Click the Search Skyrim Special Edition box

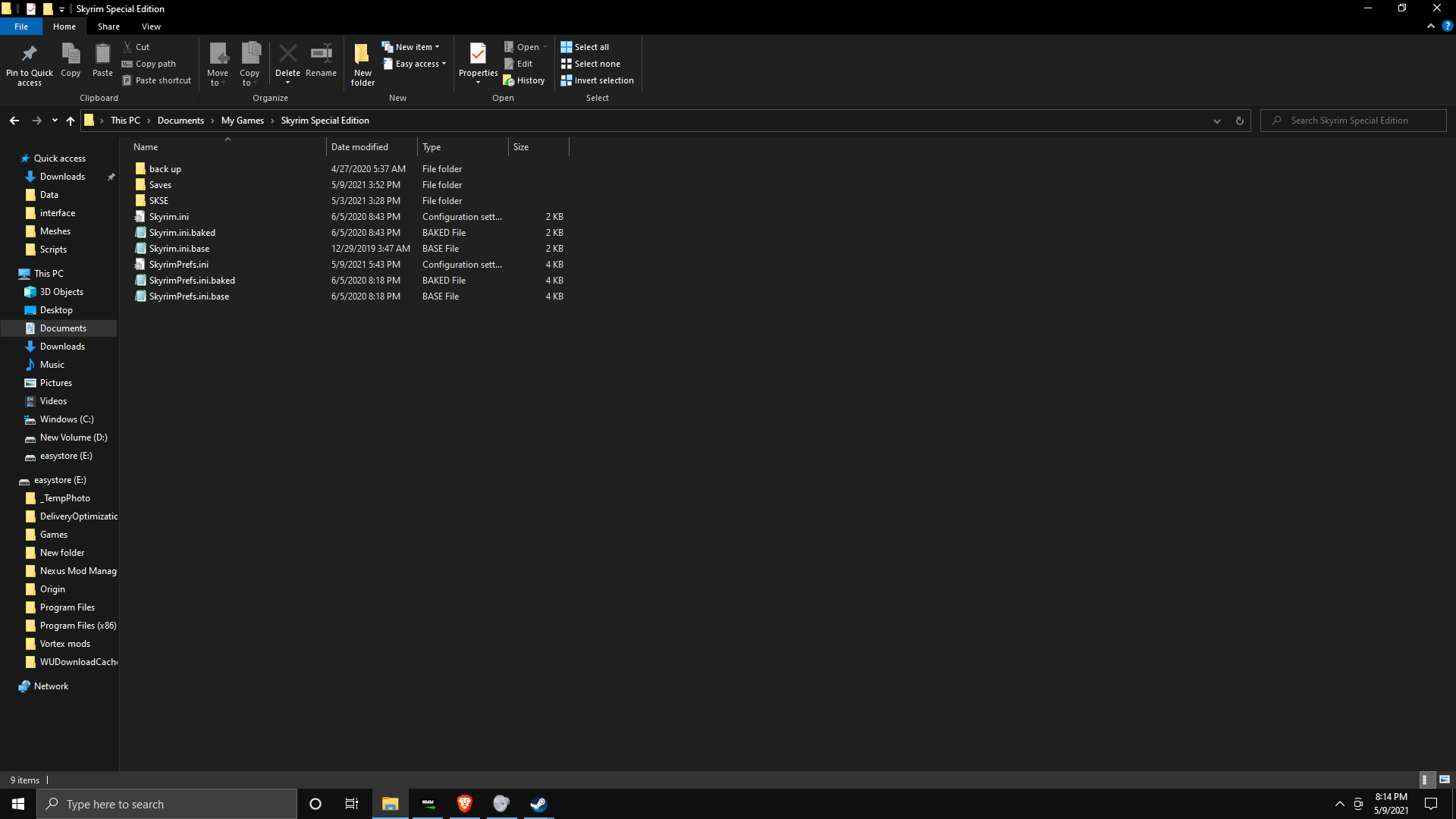[x=1354, y=121]
